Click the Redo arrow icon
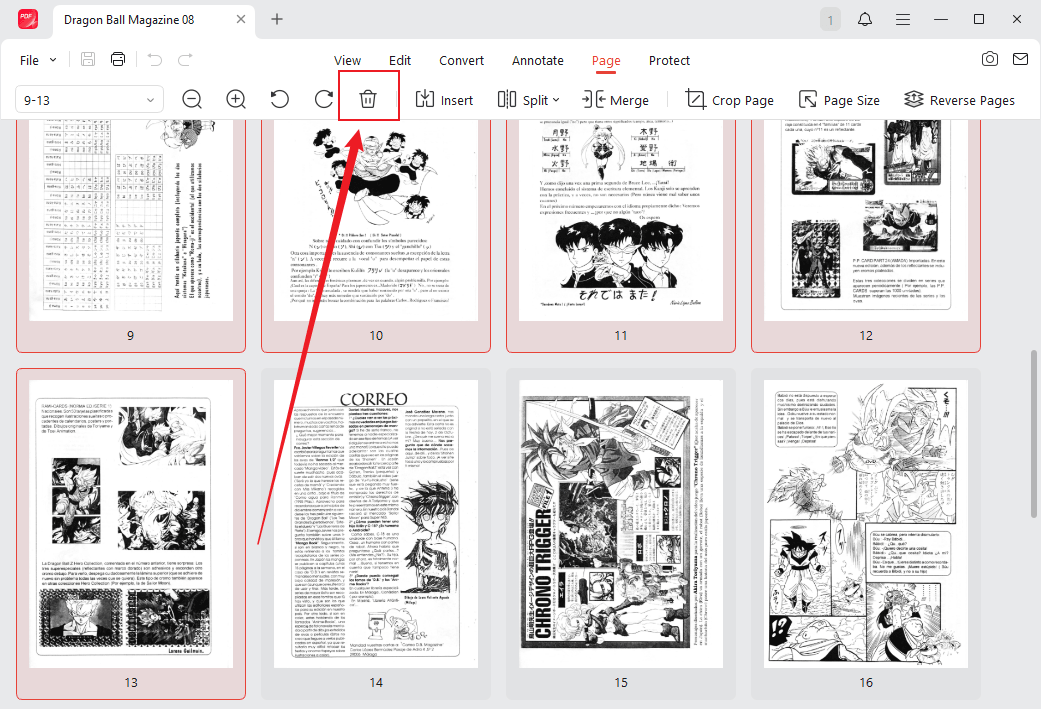Viewport: 1041px width, 709px height. point(185,60)
